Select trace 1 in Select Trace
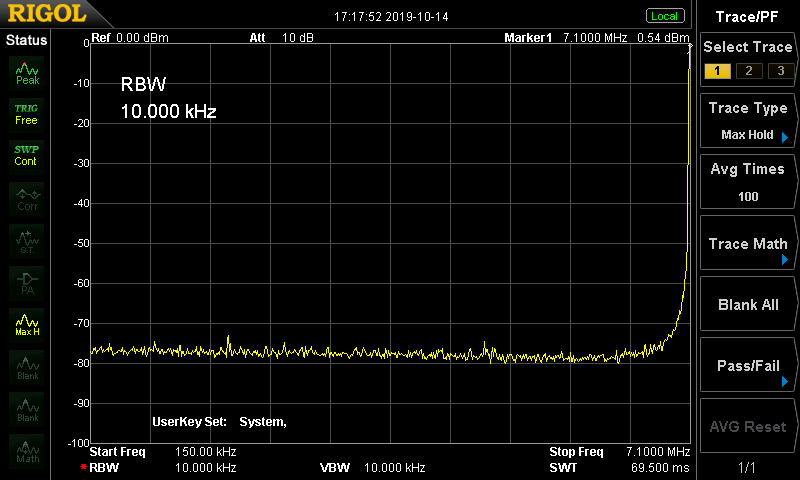The width and height of the screenshot is (800, 480). (x=716, y=71)
